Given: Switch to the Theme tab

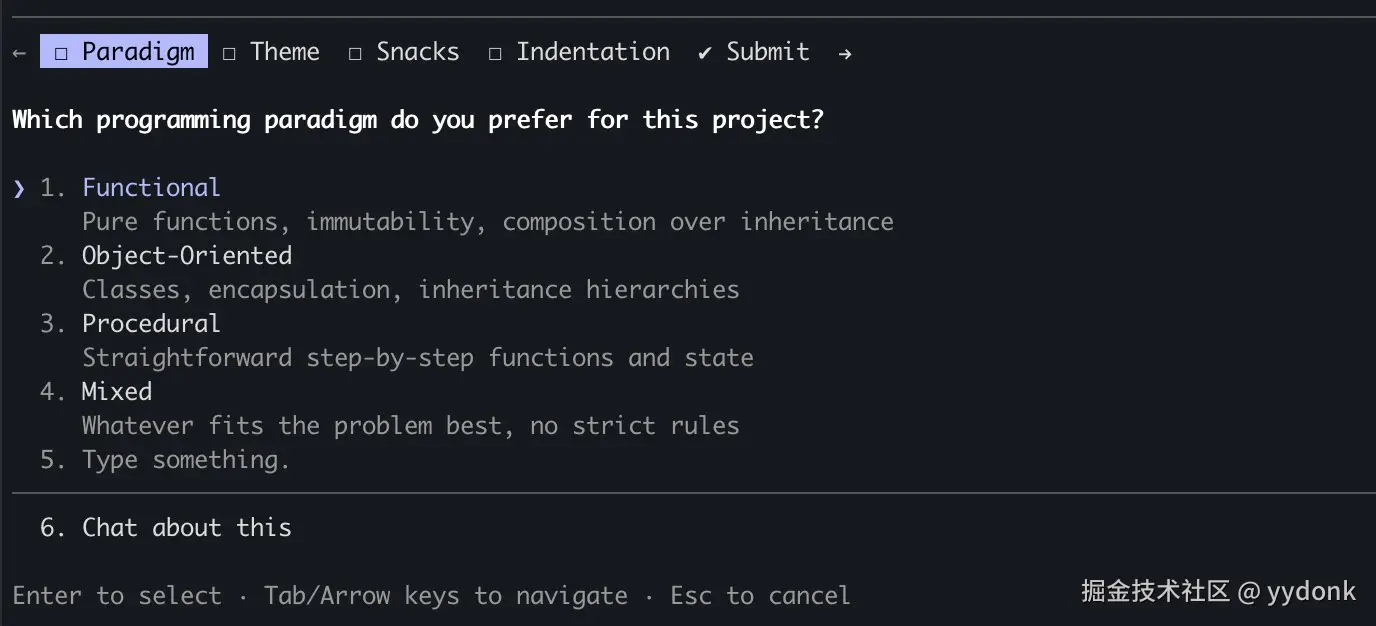Looking at the screenshot, I should 285,52.
